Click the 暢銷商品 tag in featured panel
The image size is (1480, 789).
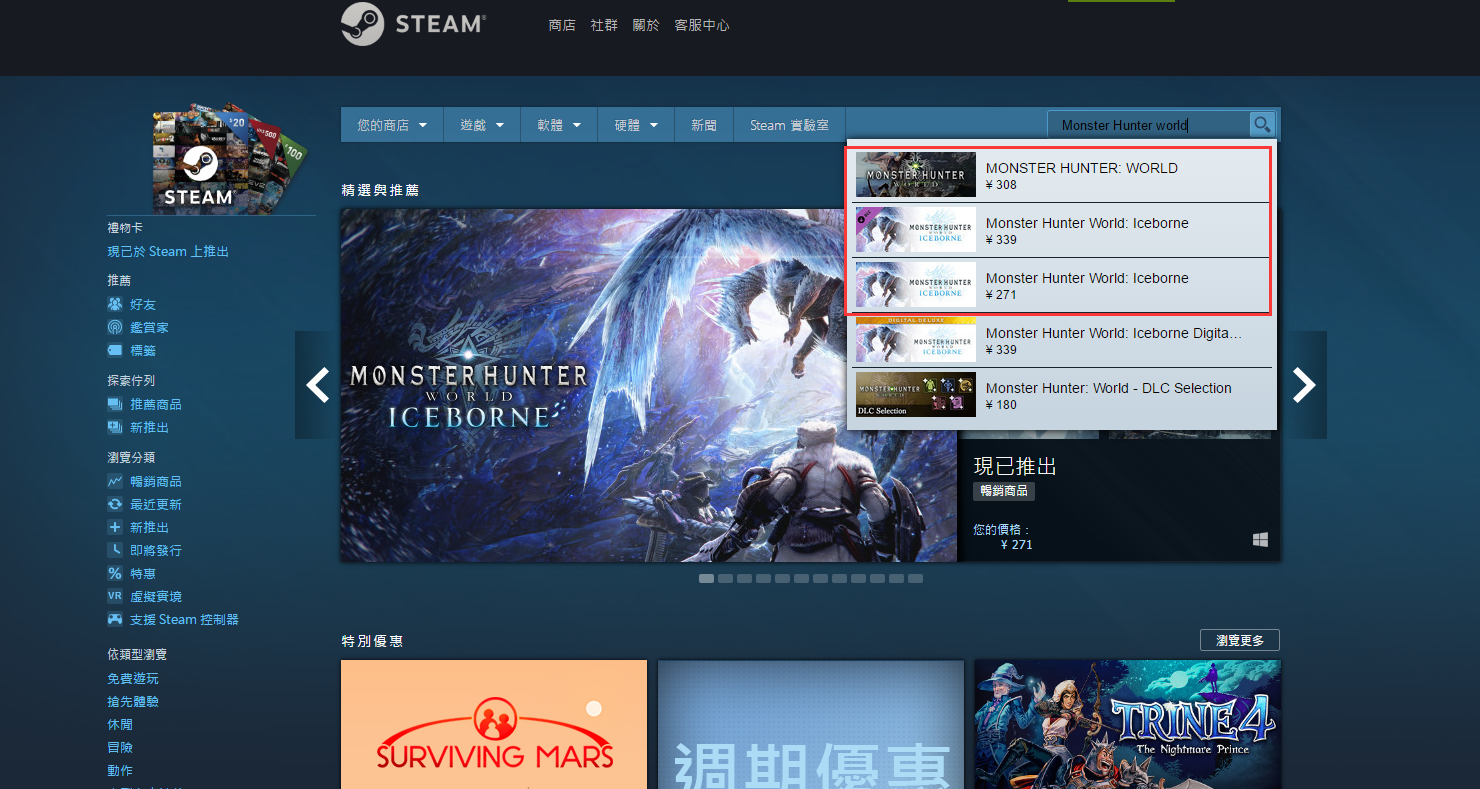1004,491
